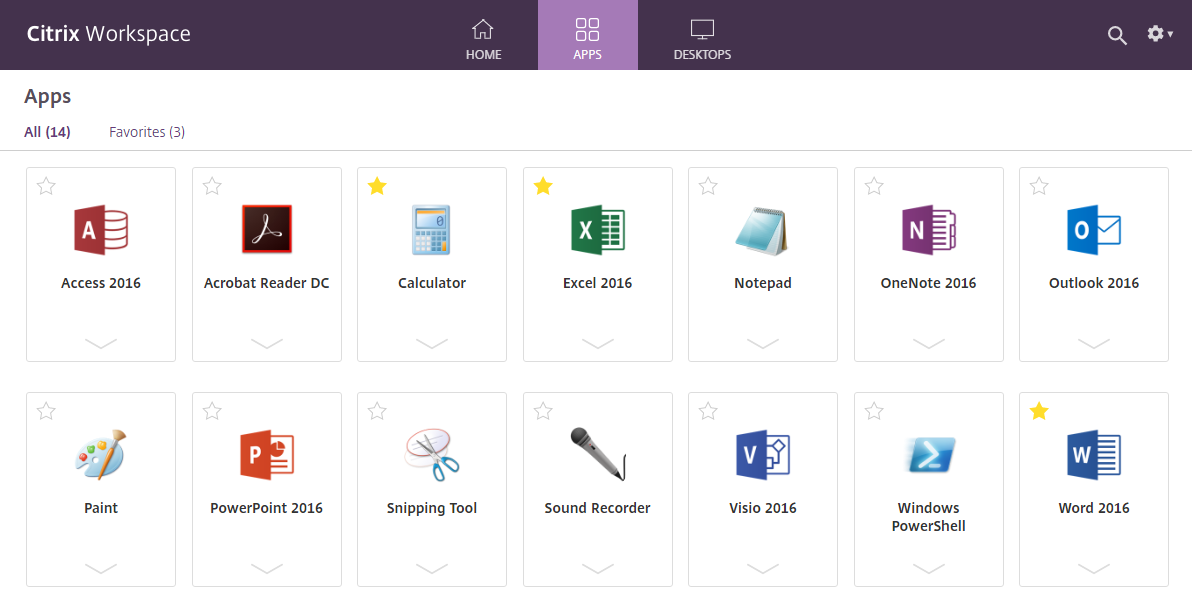The image size is (1192, 609).
Task: Click the Acrobat Reader DC label
Action: coord(267,283)
